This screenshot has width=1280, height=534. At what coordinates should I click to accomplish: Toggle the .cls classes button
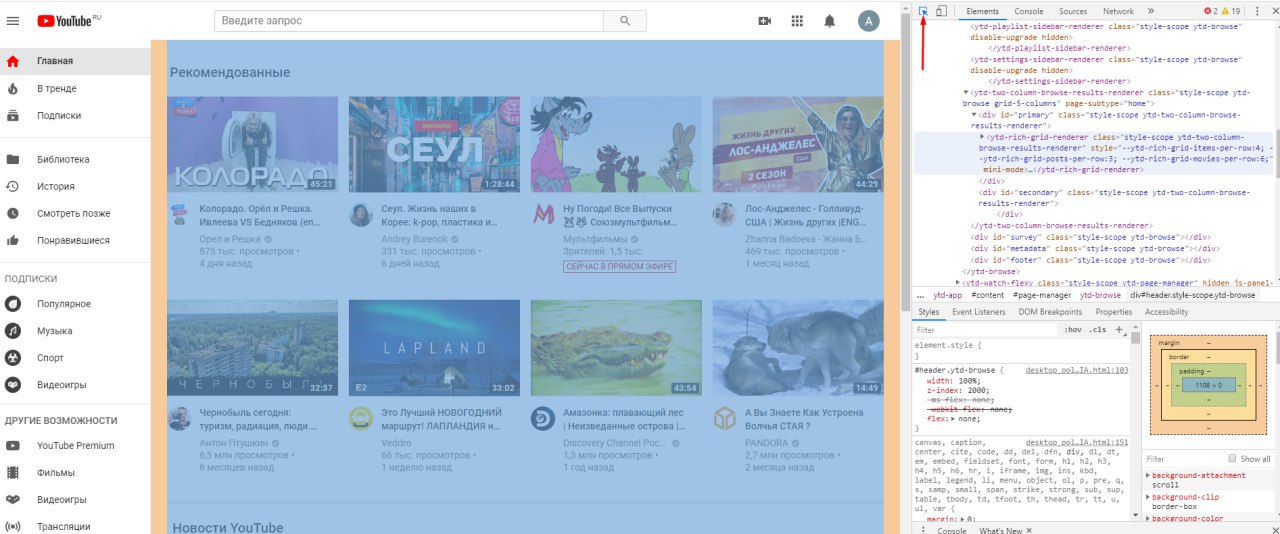[1098, 329]
